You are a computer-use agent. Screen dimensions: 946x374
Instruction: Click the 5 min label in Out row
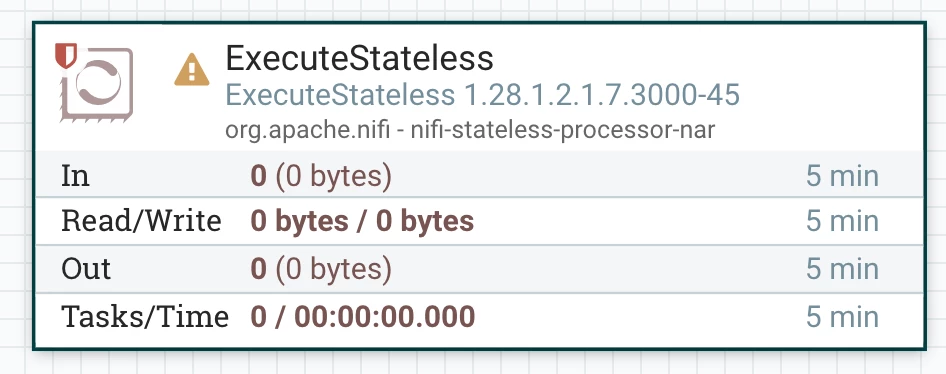coord(842,269)
